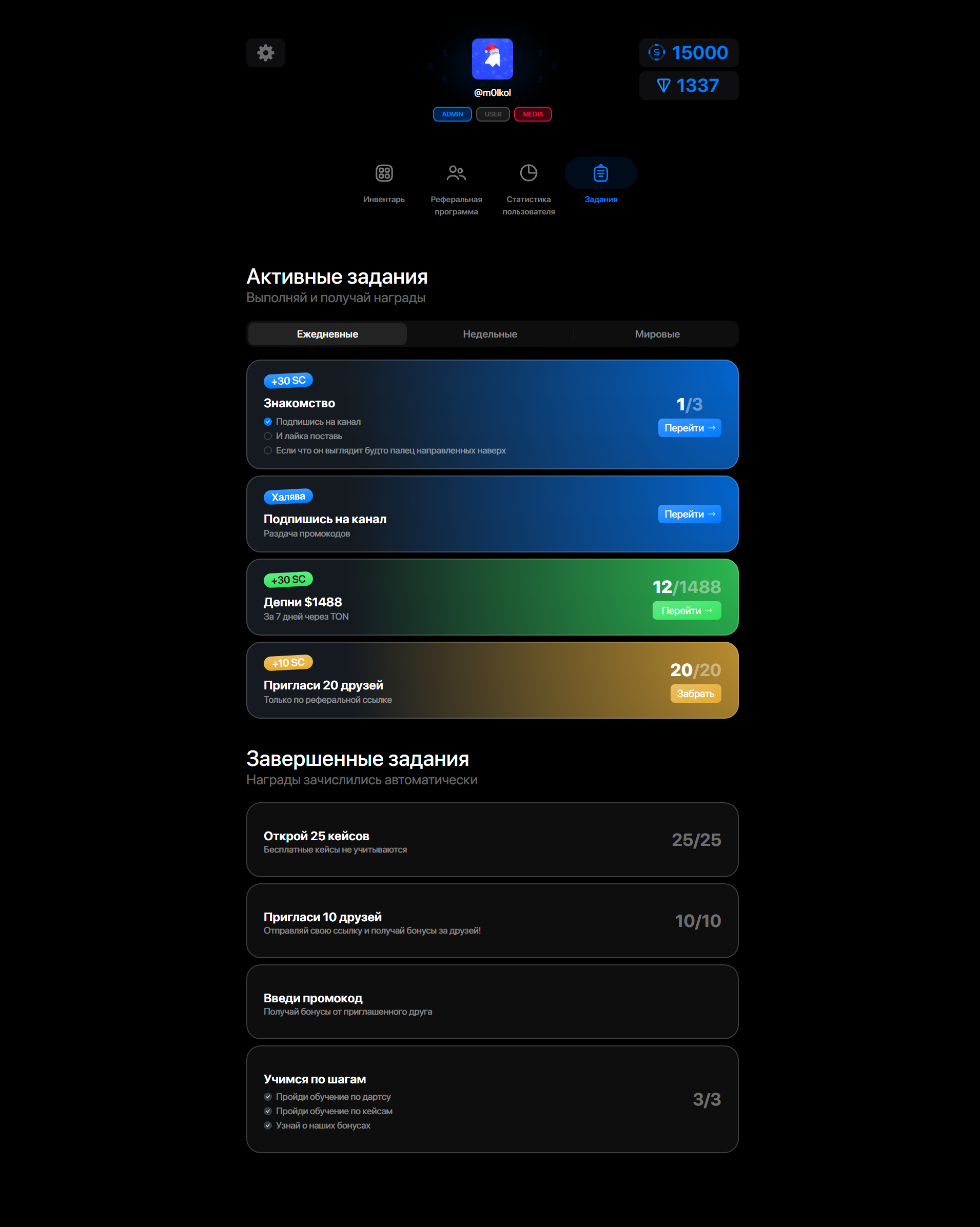Click Перейти on Подпишись на канал card
980x1227 pixels.
coord(690,514)
